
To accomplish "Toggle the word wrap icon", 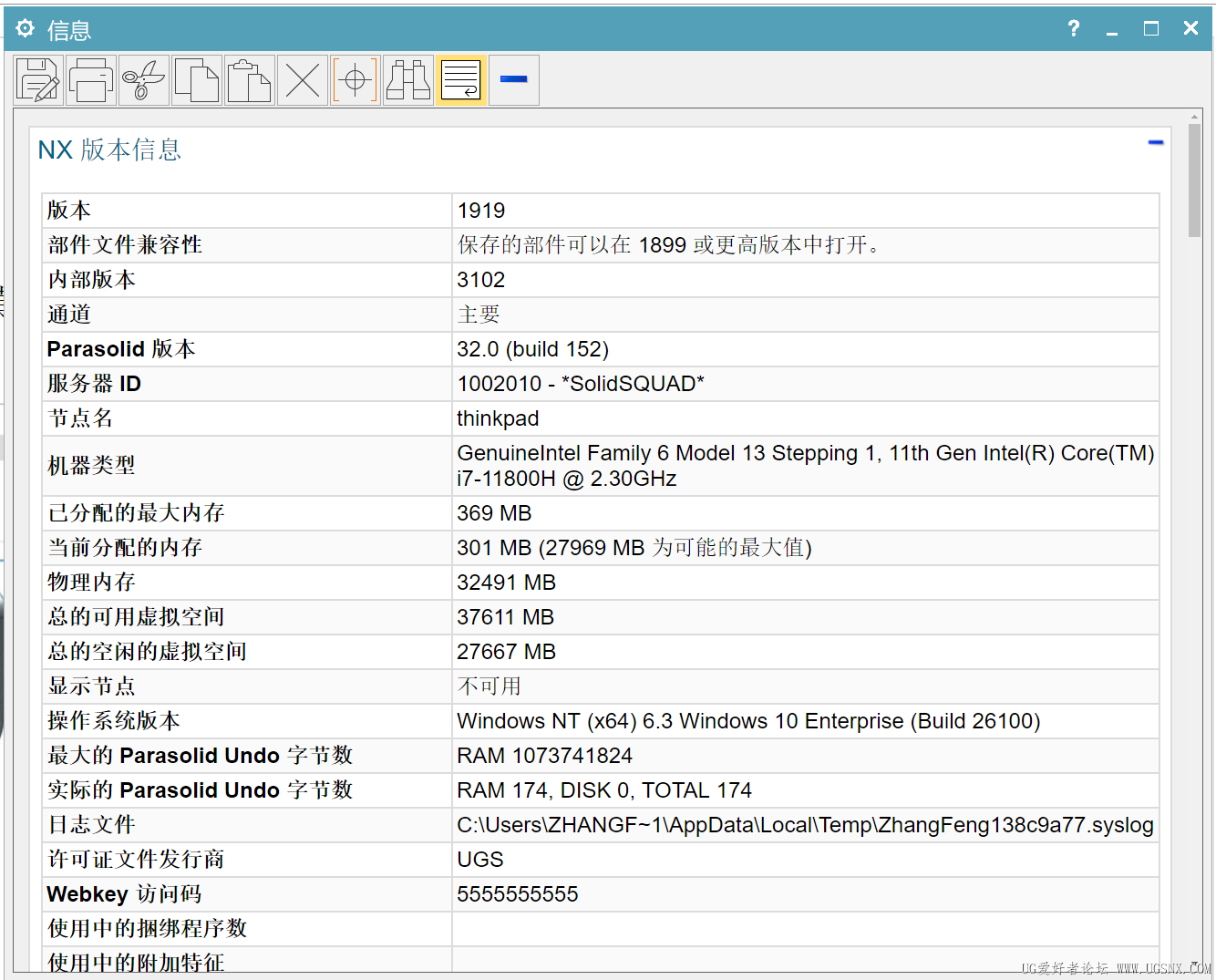I will (x=461, y=80).
